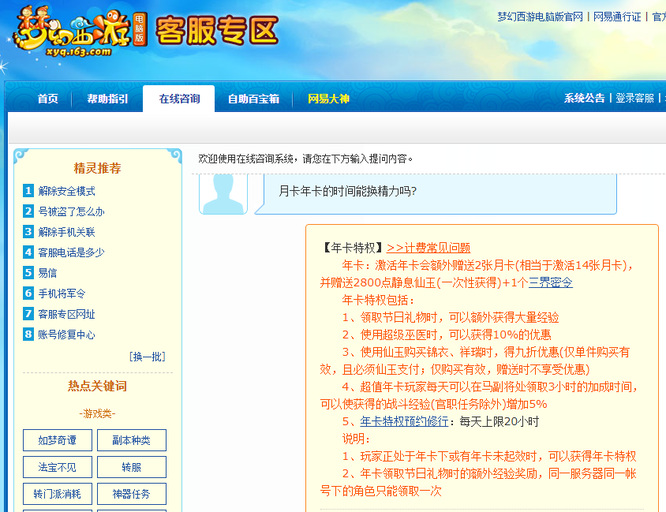The image size is (666, 512).
Task: Click number 1 icon beside 解除安全模式
Action: click(x=28, y=191)
